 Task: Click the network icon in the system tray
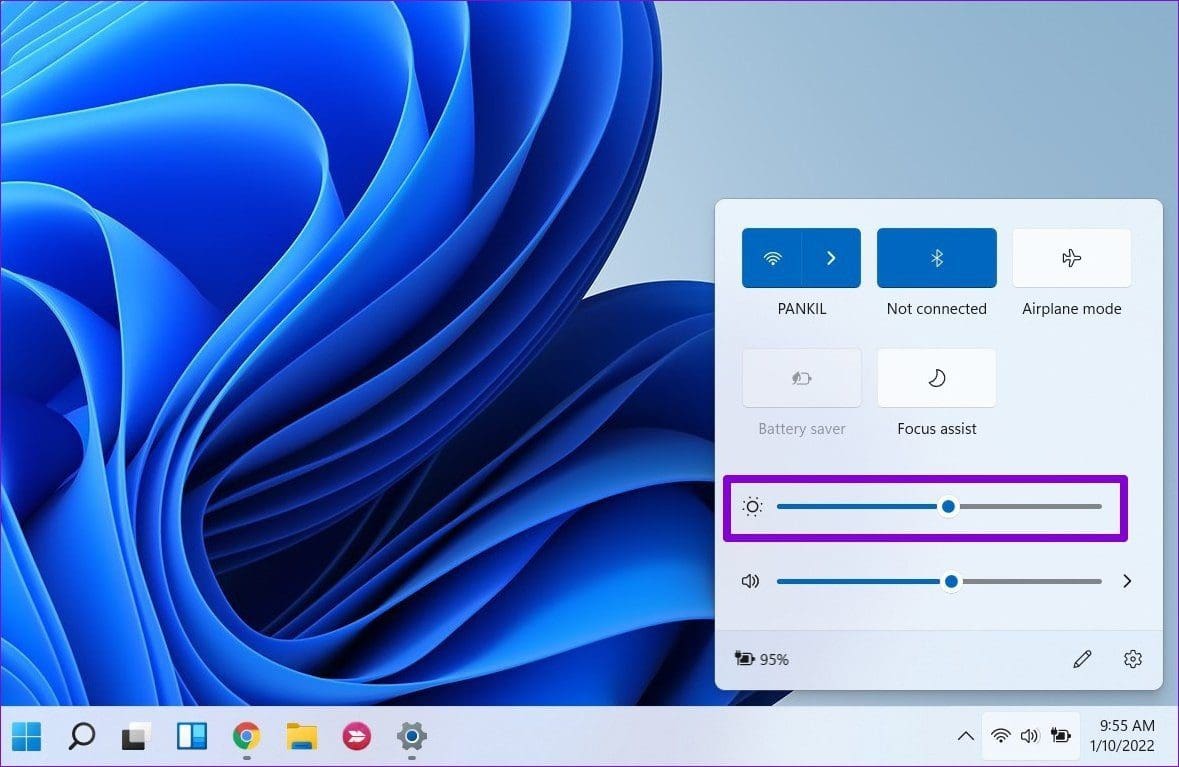(x=1001, y=736)
